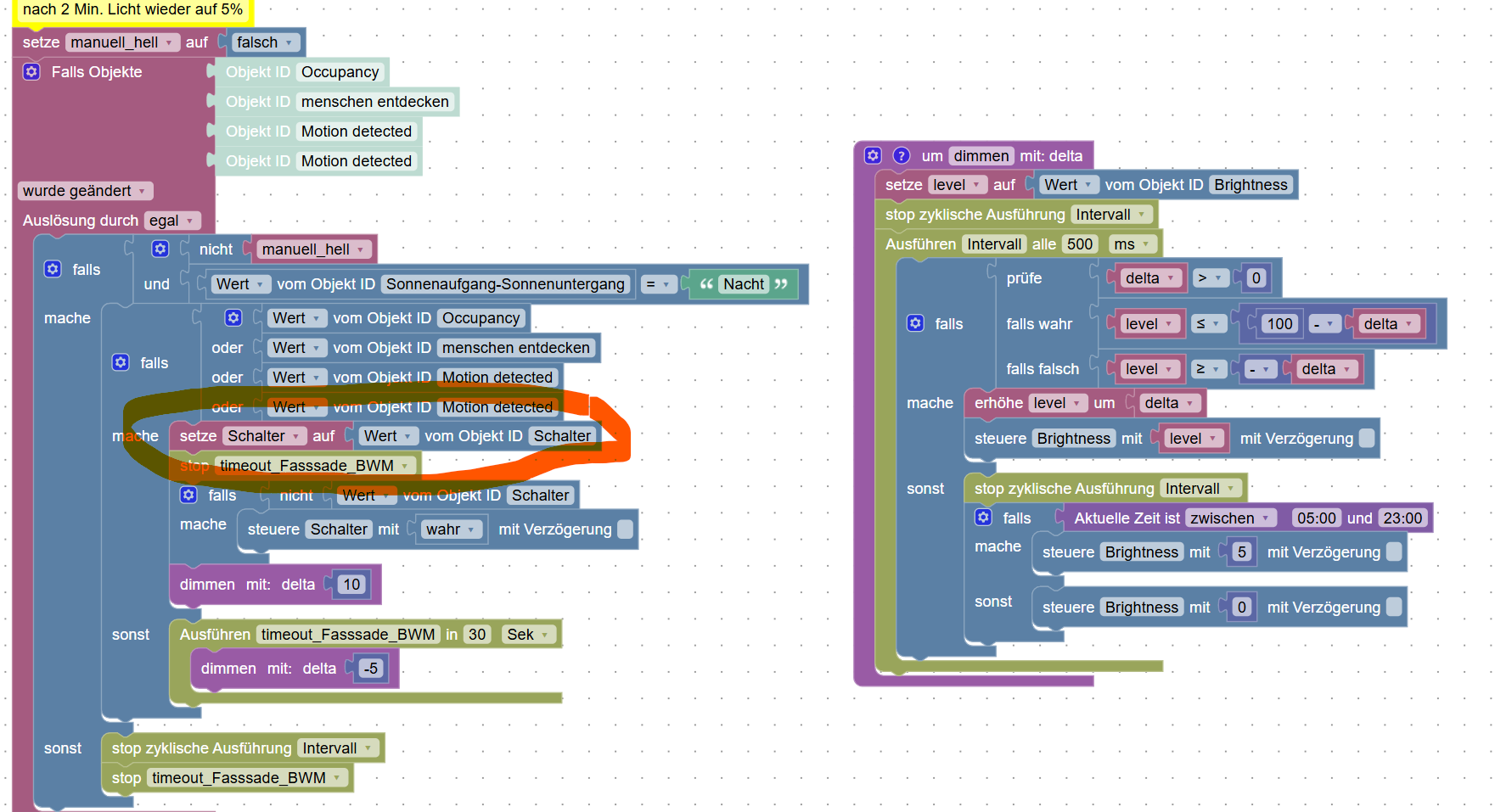The image size is (1495, 812).
Task: Open wahr dropdown in steuere Schalter
Action: click(x=452, y=529)
